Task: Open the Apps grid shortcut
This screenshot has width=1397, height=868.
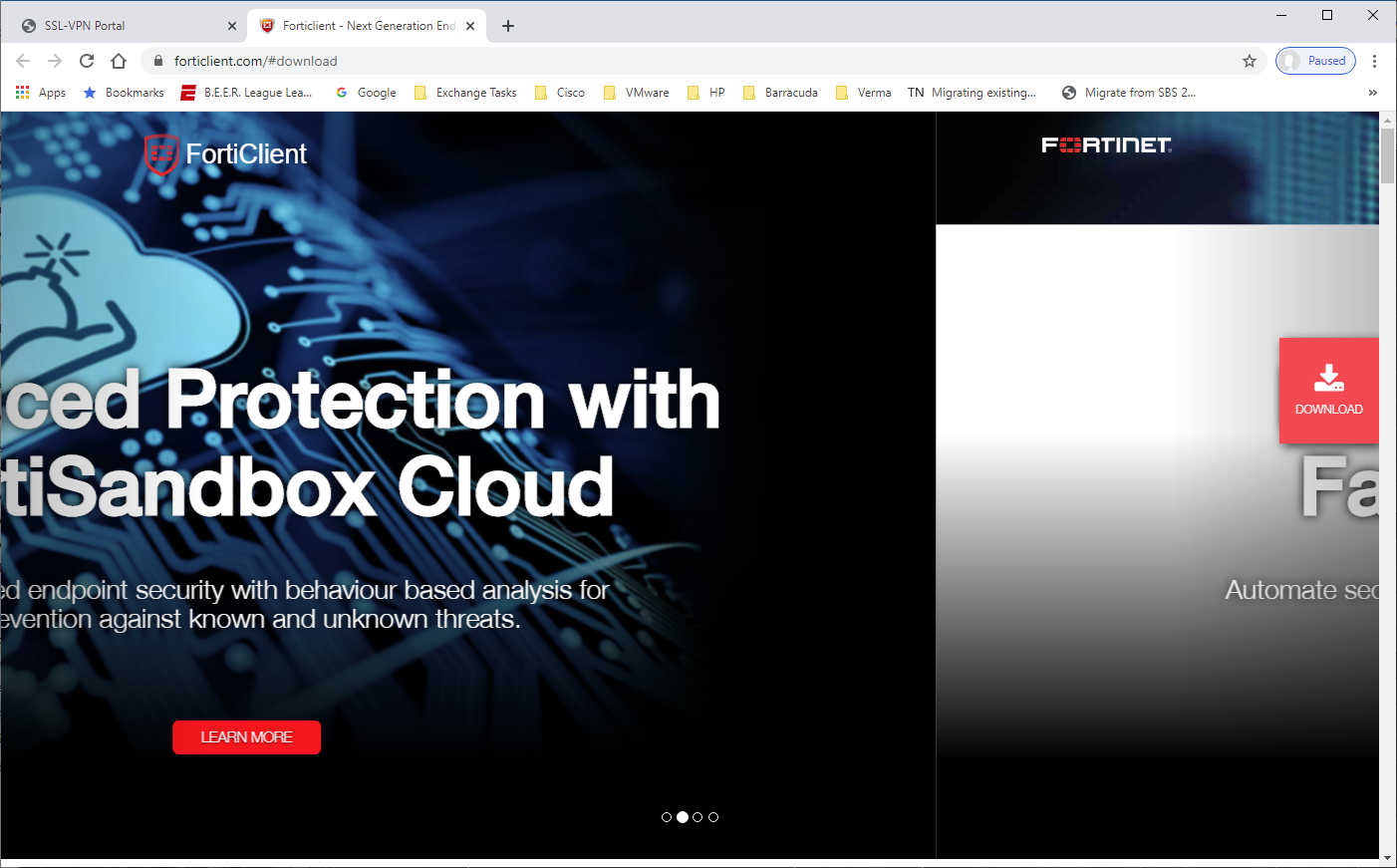Action: point(41,93)
